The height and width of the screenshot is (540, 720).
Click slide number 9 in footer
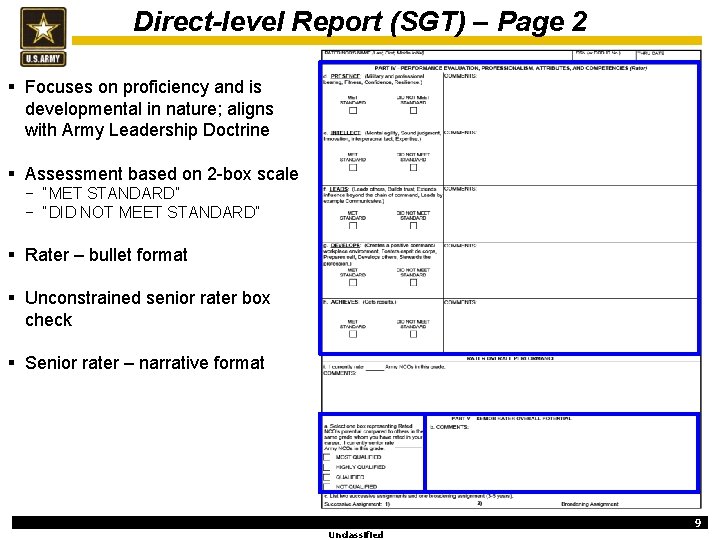698,523
